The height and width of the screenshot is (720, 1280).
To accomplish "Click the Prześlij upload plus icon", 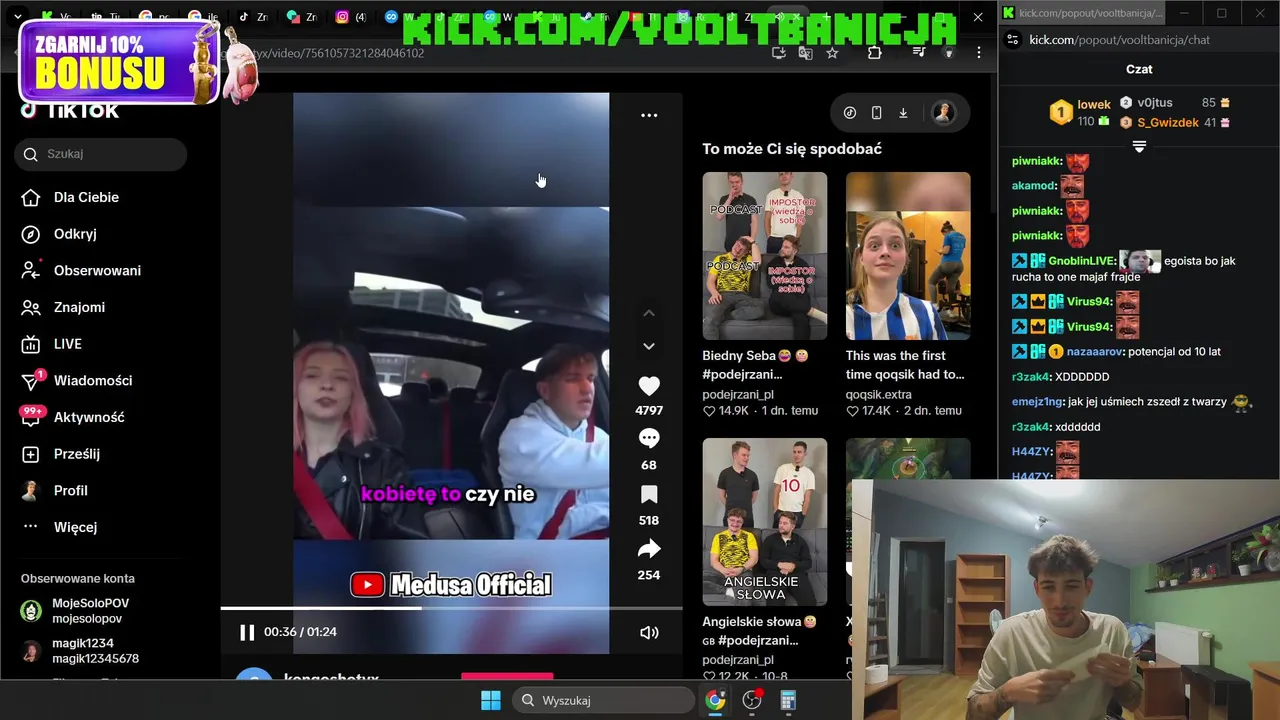I will [x=31, y=454].
